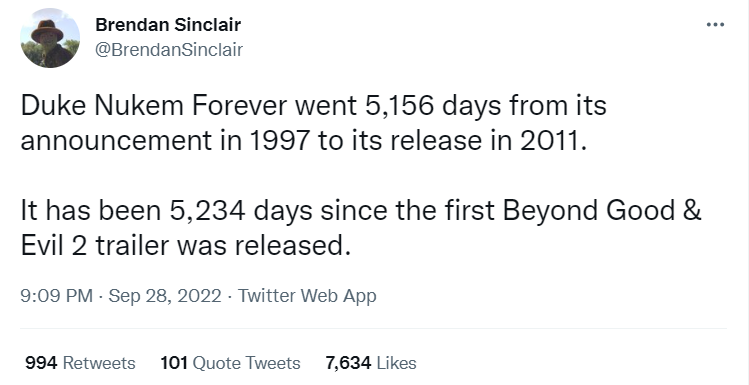
Task: Click the 7,634 like count number
Action: click(348, 363)
